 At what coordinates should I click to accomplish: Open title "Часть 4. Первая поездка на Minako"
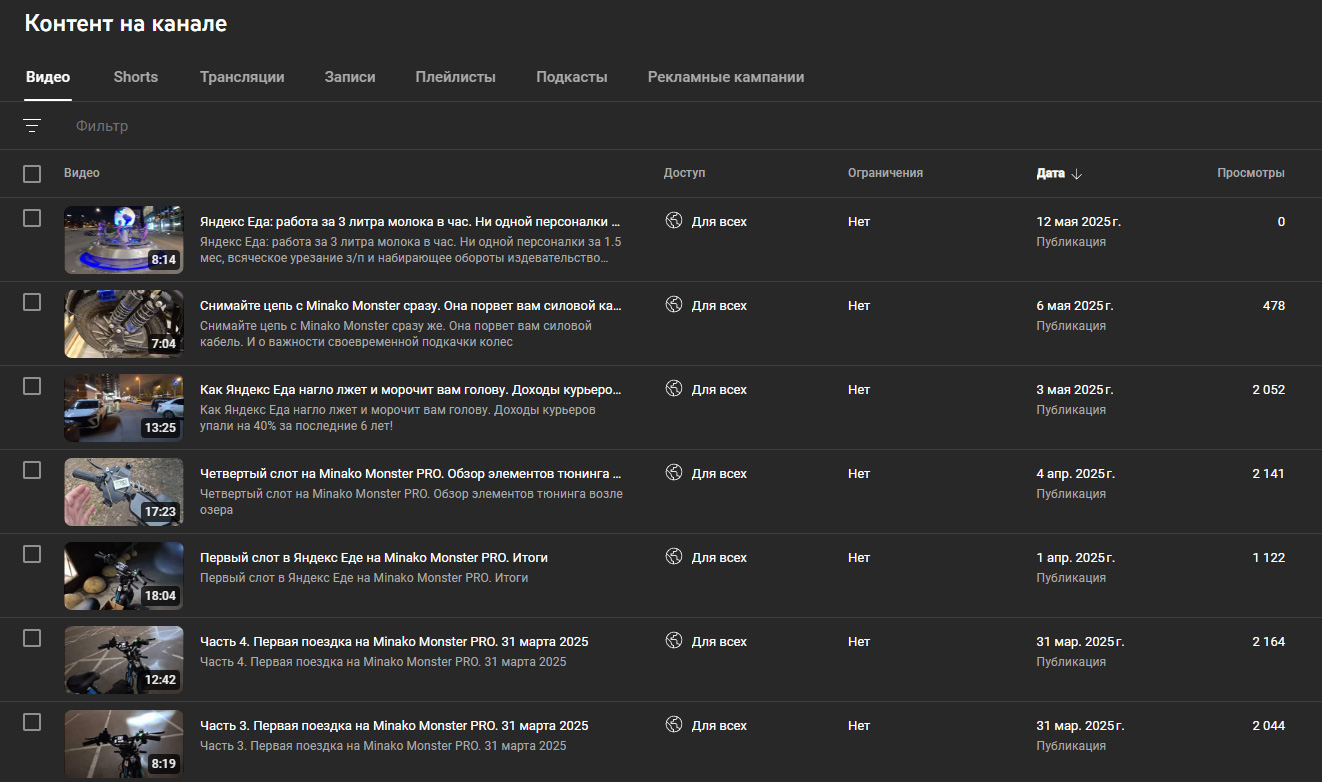[x=394, y=642]
